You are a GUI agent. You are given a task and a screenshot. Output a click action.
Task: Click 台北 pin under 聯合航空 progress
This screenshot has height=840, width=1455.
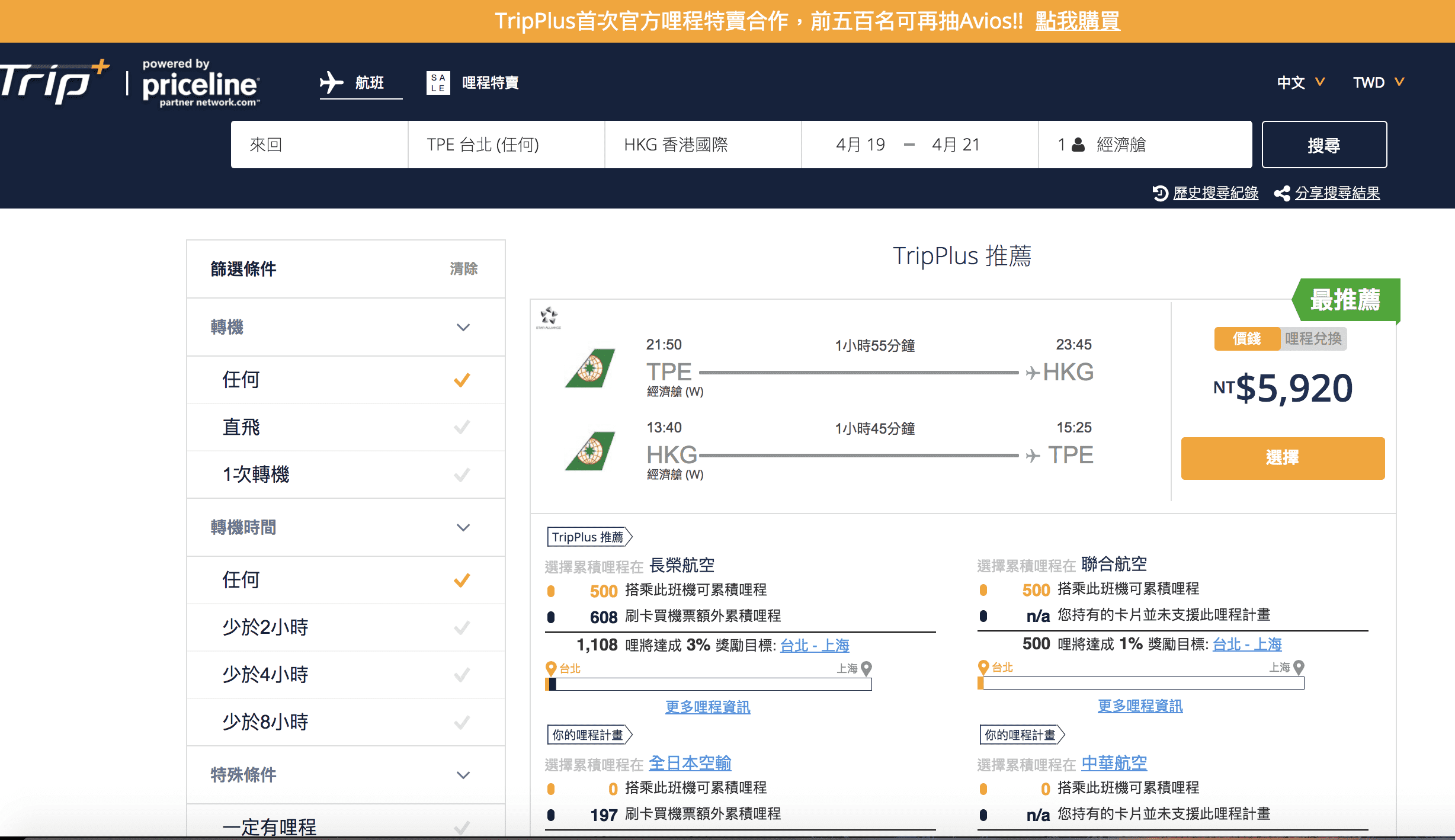click(983, 667)
